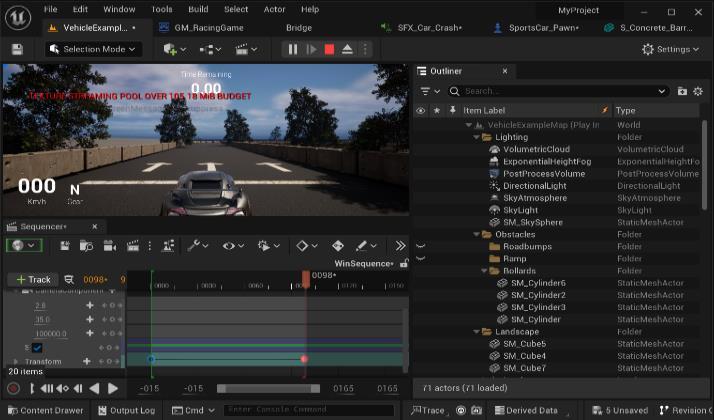Render movie clapperboard in Sequencer
The height and width of the screenshot is (420, 714).
click(x=133, y=246)
